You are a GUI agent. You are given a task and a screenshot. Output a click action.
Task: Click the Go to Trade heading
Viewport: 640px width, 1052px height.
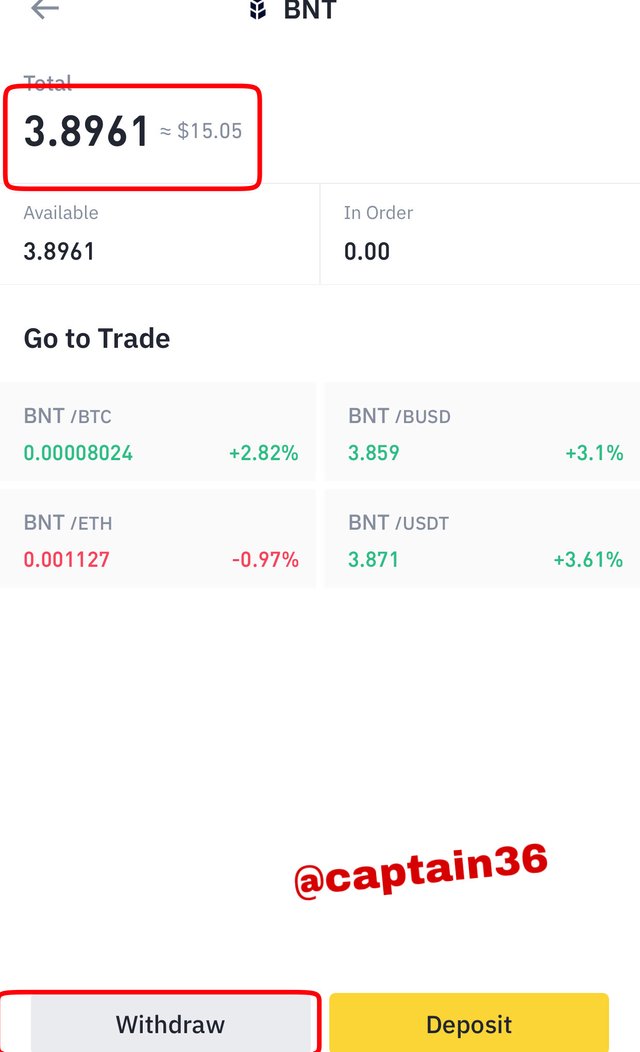[97, 338]
